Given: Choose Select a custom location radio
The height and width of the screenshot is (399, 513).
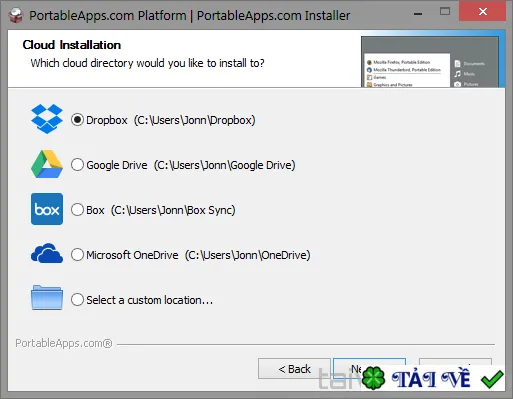Looking at the screenshot, I should (x=77, y=300).
